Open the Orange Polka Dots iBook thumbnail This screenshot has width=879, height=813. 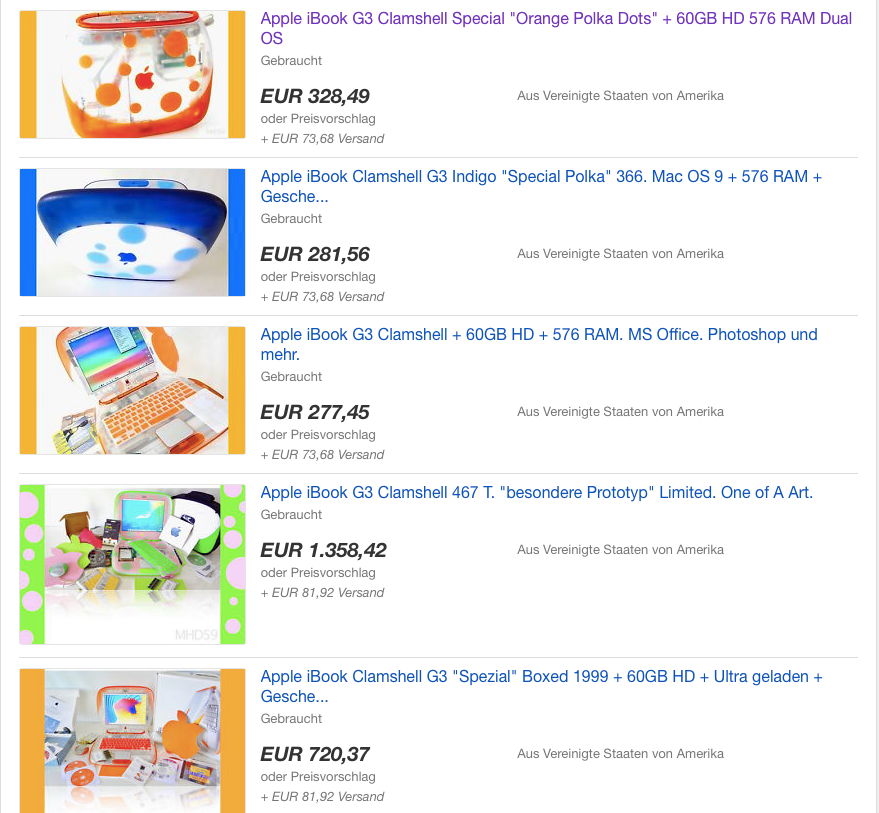click(x=132, y=74)
